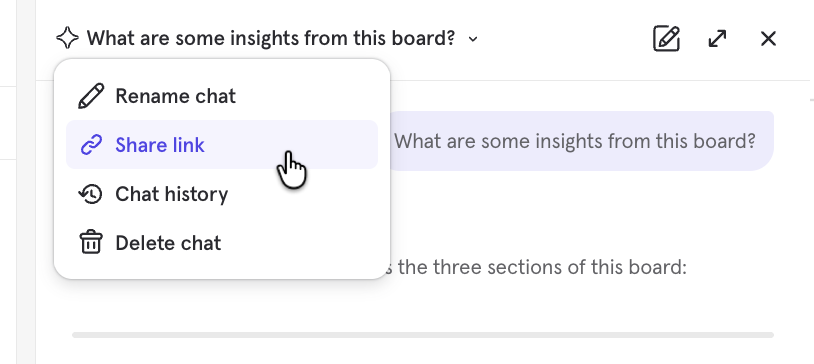Click the trash can icon for Delete chat
This screenshot has height=364, width=814.
click(91, 242)
